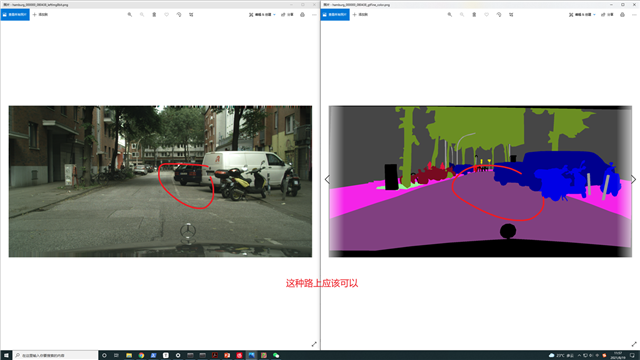Click the Windows taskbar search box
Image resolution: width=640 pixels, height=360 pixels.
[x=56, y=356]
